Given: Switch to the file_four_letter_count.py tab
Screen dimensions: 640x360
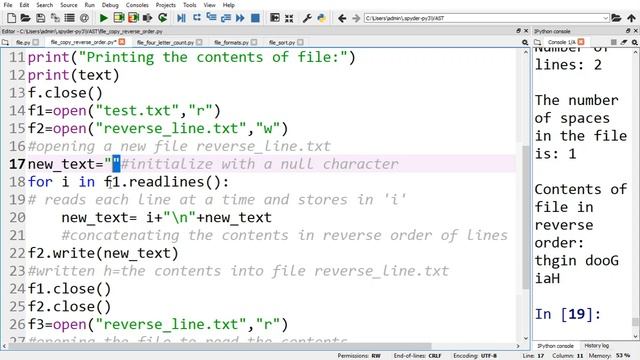Looking at the screenshot, I should [x=165, y=42].
